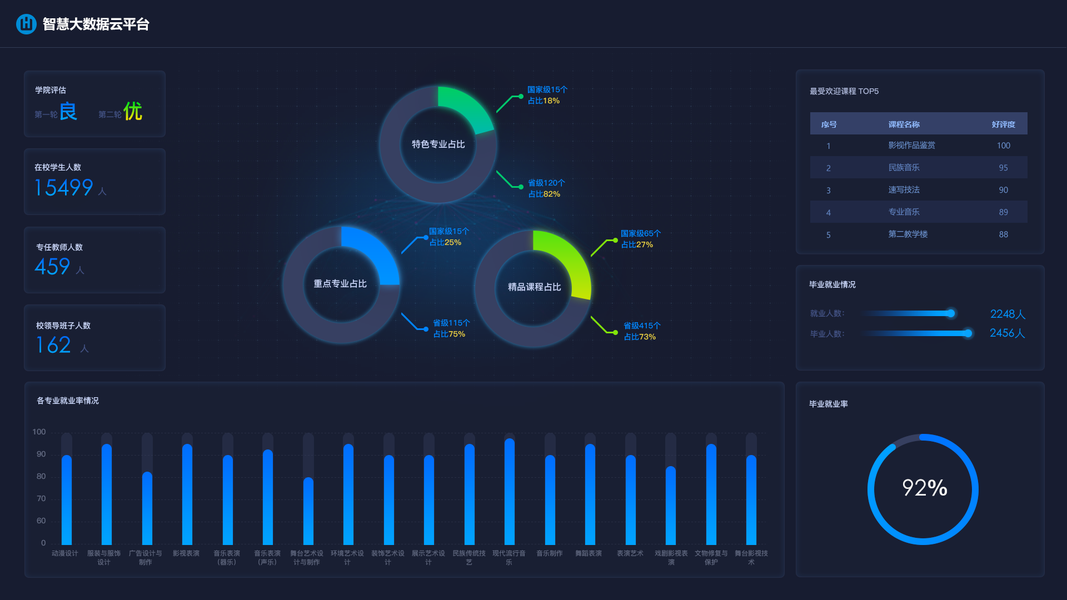Viewport: 1067px width, 600px height.
Task: Select the 精品课程占比 donut chart center
Action: [x=534, y=288]
